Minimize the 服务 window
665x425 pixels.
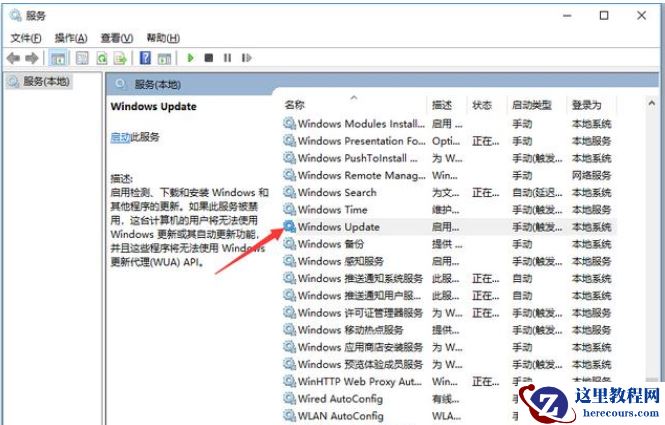click(x=567, y=16)
